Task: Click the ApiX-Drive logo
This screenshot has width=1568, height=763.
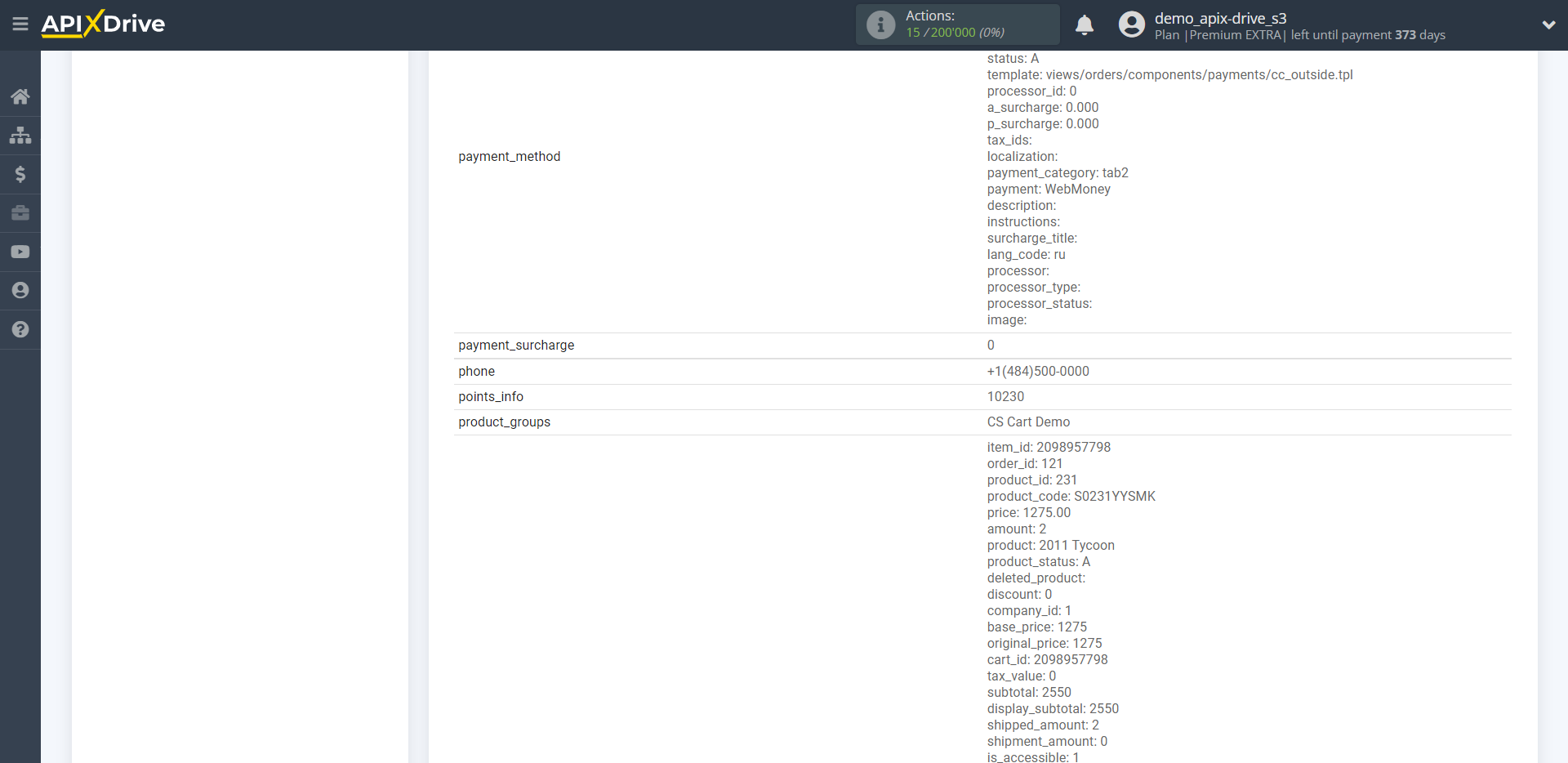Action: coord(103,24)
